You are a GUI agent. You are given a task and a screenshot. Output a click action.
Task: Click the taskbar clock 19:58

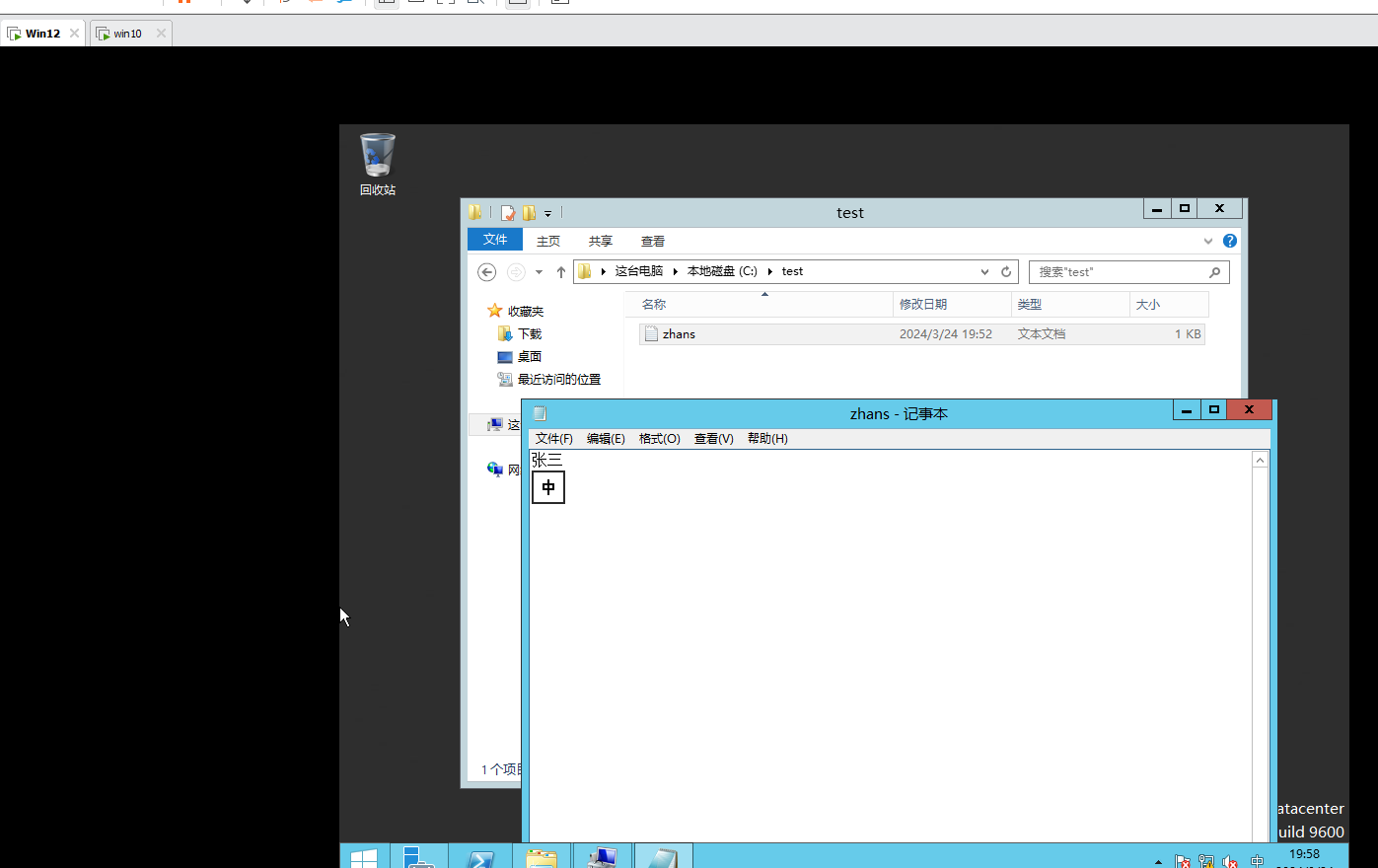point(1304,856)
